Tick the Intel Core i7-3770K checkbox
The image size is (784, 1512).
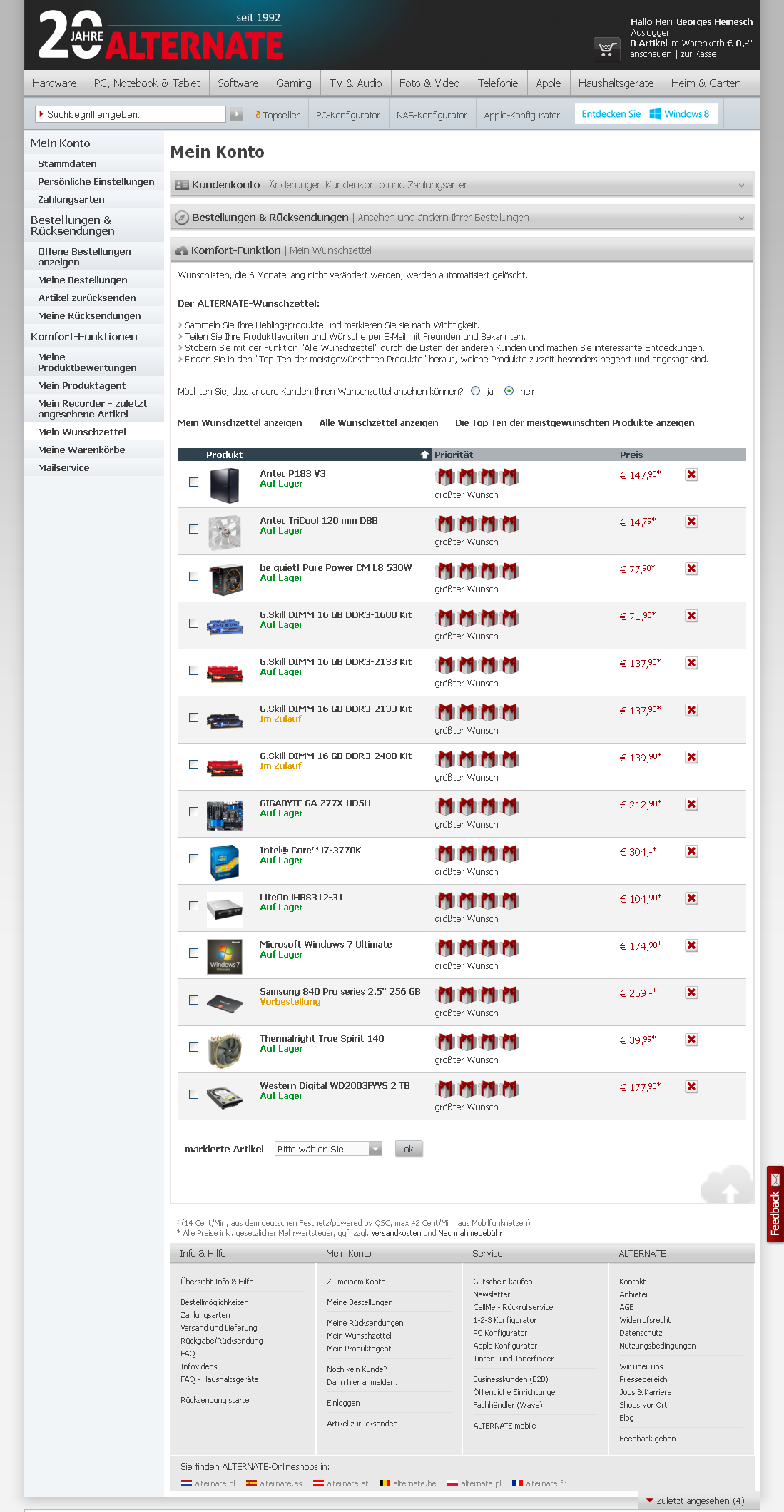click(193, 859)
